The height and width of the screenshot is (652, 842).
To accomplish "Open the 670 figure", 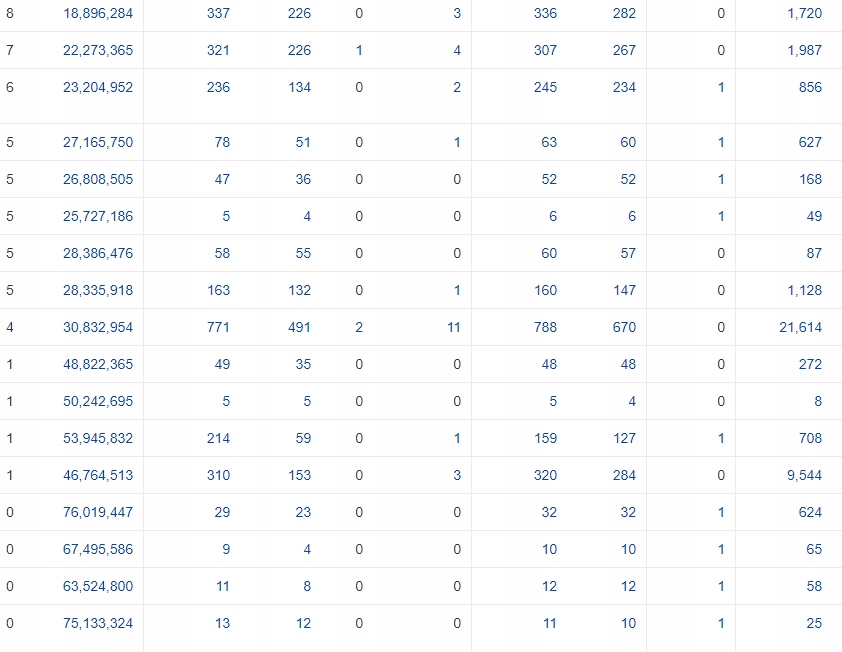I will click(x=624, y=327).
